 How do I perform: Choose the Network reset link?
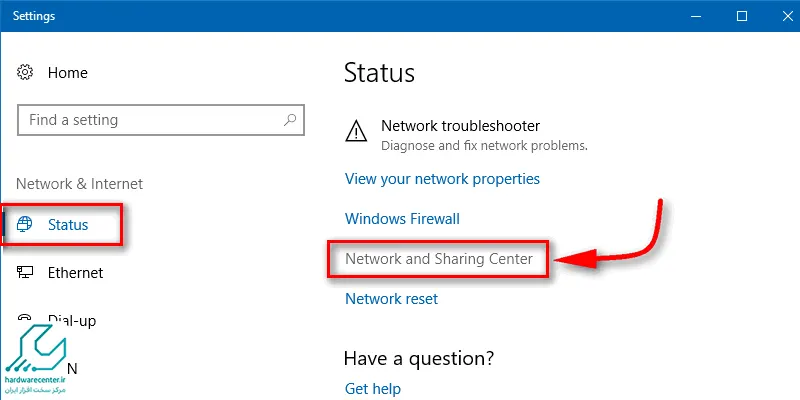tap(391, 298)
